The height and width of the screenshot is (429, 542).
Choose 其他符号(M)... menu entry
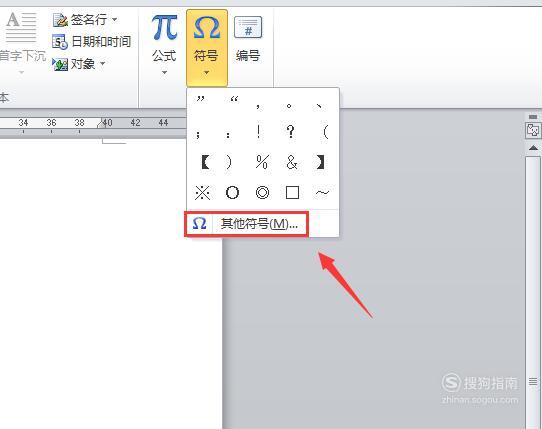pos(246,224)
